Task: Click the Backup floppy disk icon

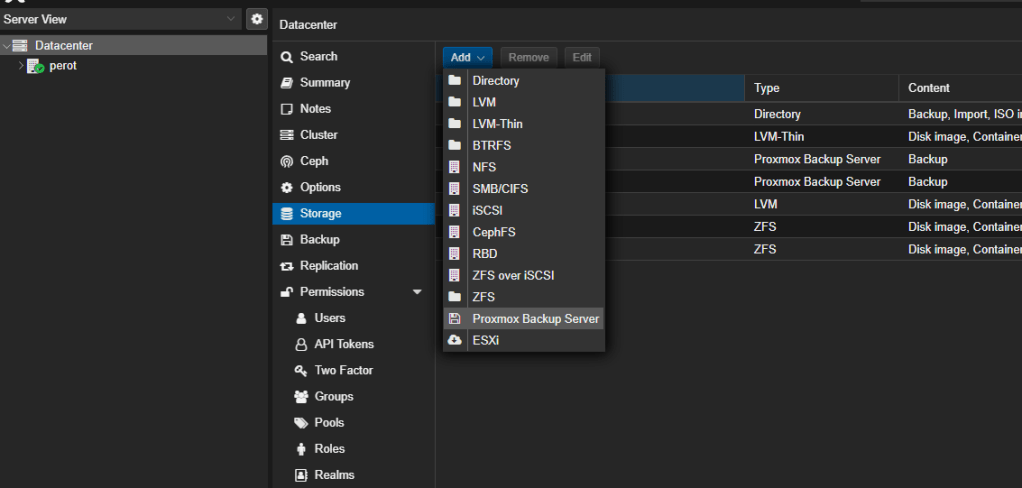Action: [287, 240]
